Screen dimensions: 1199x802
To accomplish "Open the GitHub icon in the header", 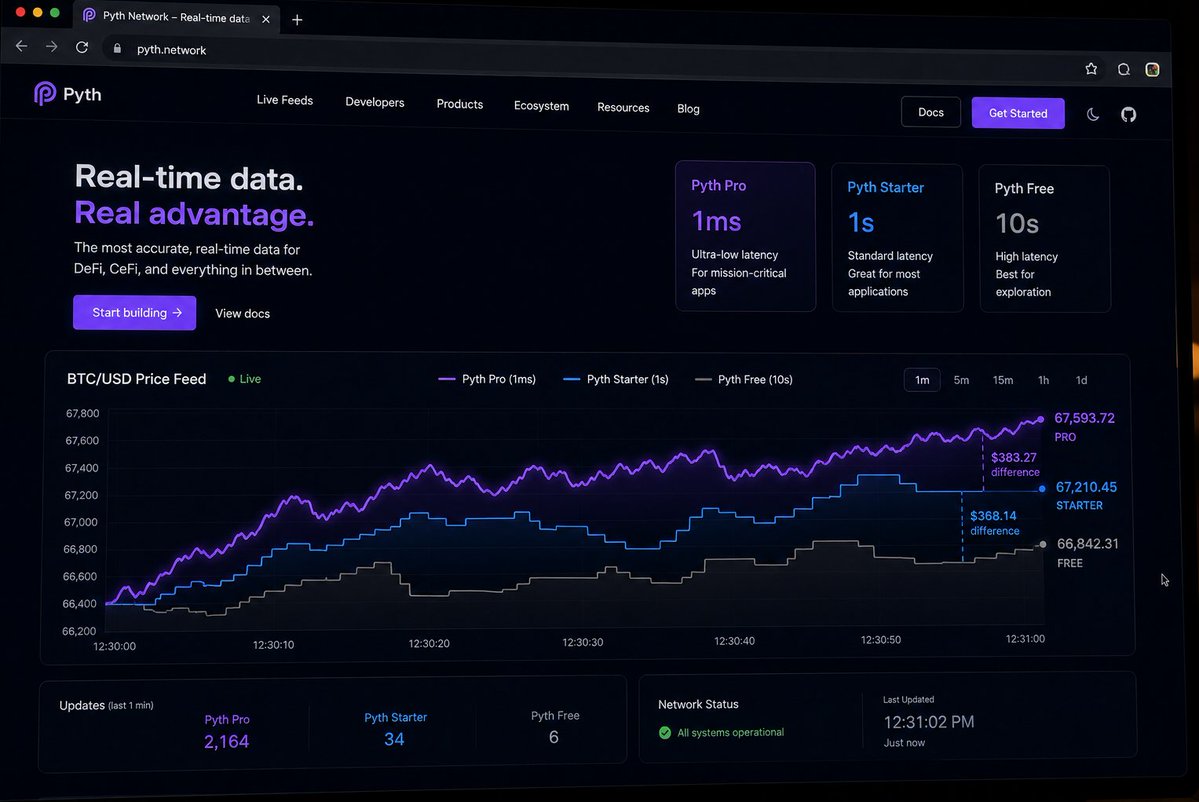I will (x=1129, y=115).
